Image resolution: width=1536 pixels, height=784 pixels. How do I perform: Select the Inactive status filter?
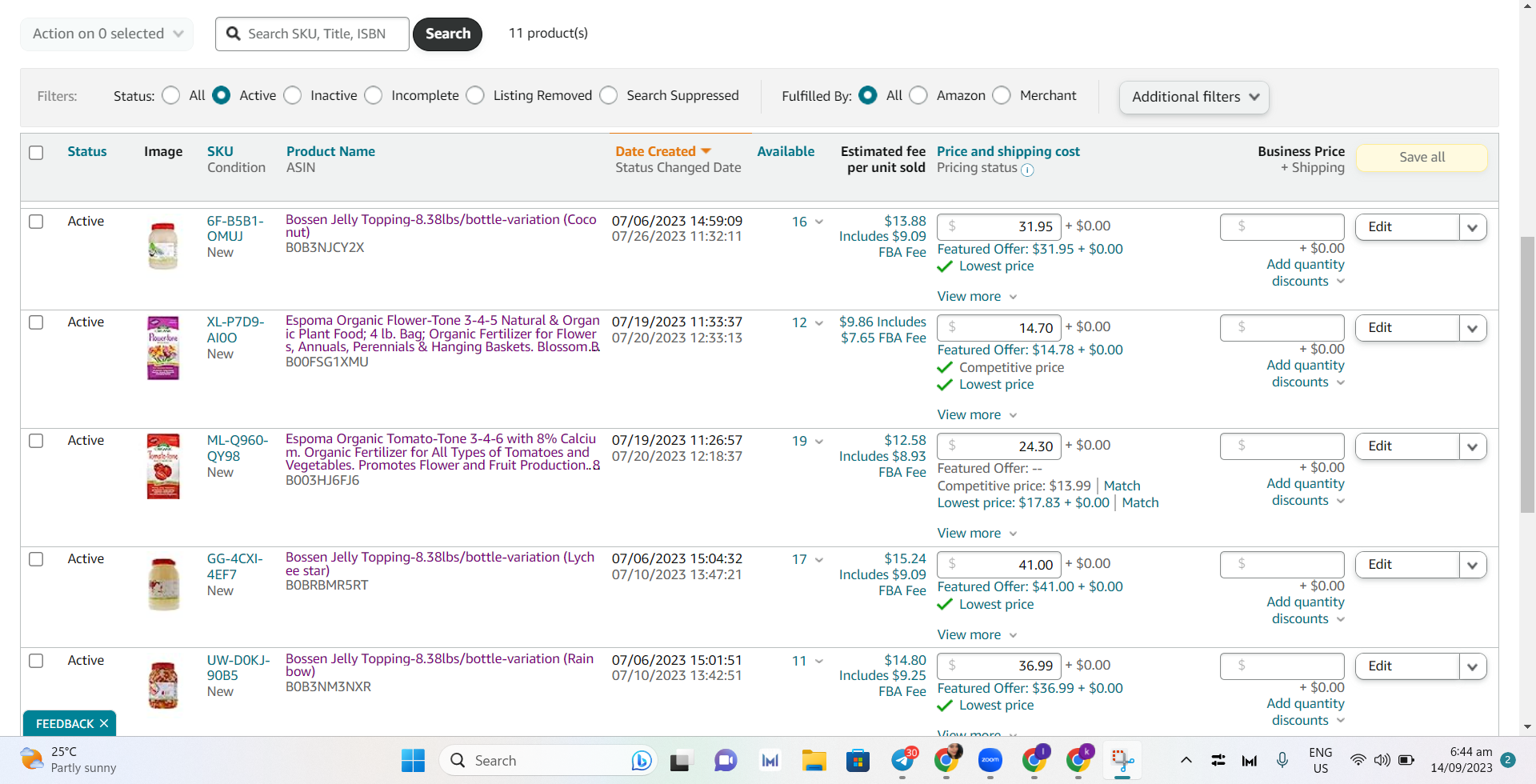pos(293,95)
